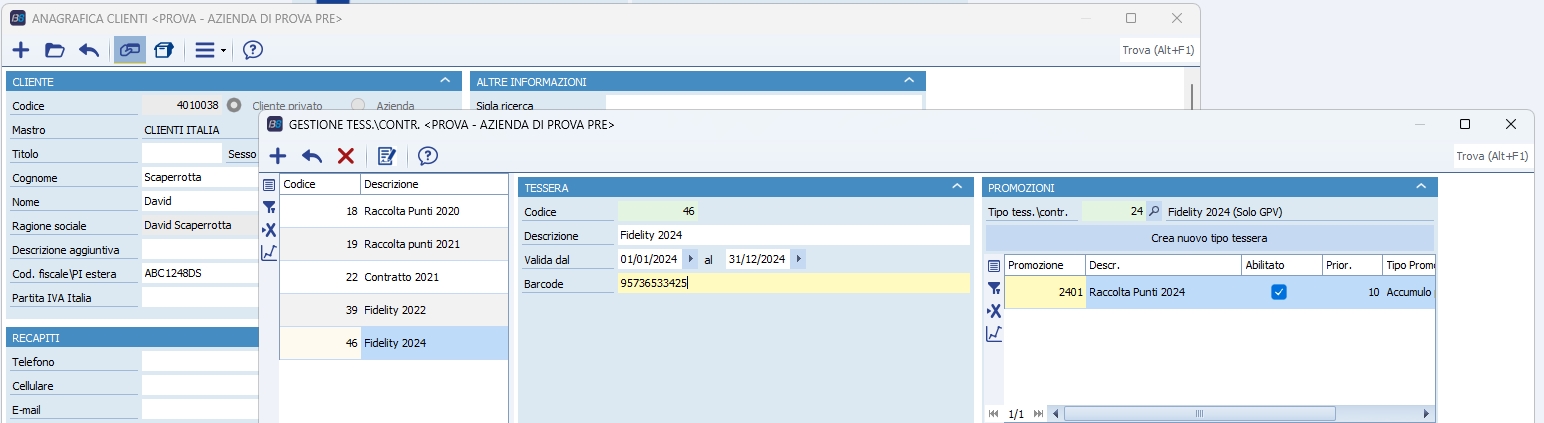Click the Sigla ricerca input field
Screen dimensions: 1544x423
764,103
